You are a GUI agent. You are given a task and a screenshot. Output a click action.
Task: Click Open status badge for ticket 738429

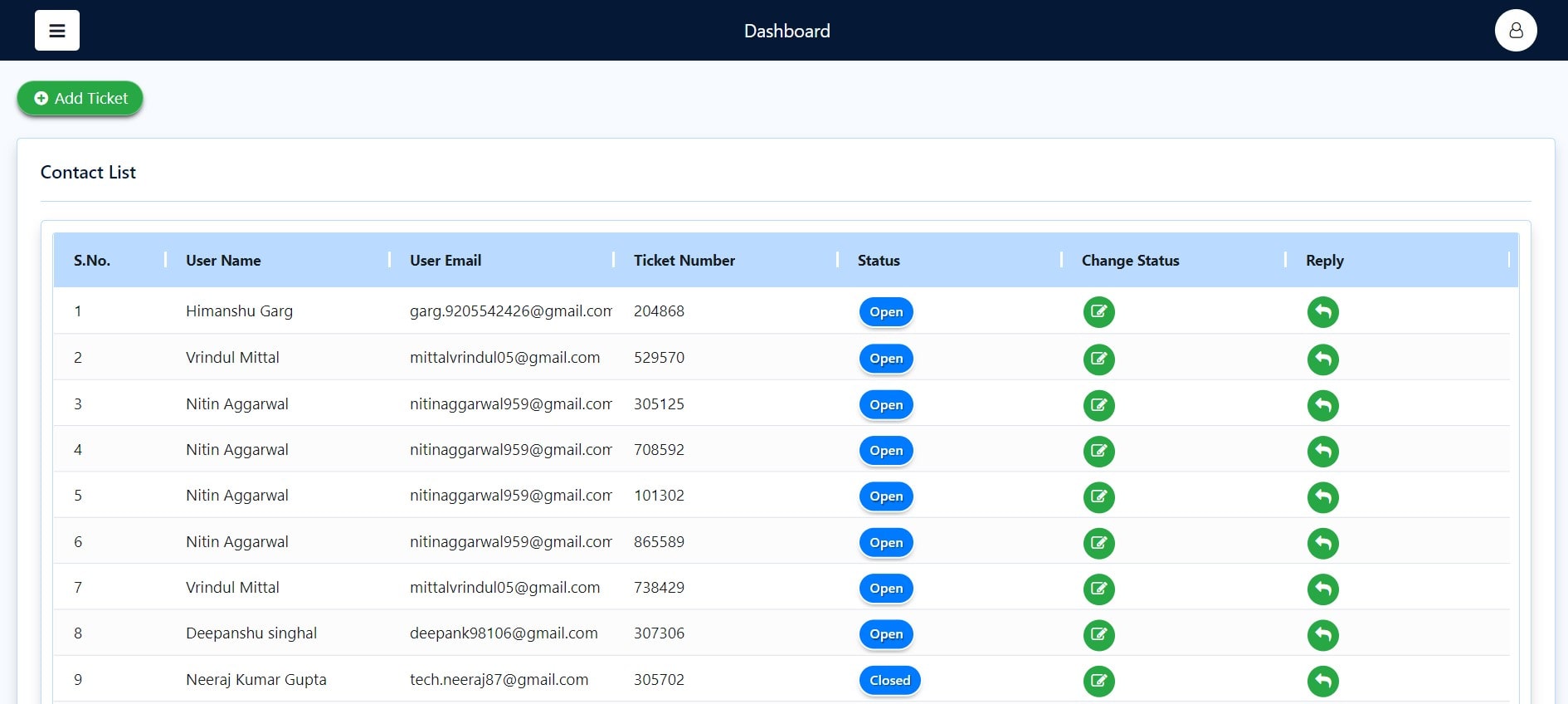pyautogui.click(x=886, y=589)
